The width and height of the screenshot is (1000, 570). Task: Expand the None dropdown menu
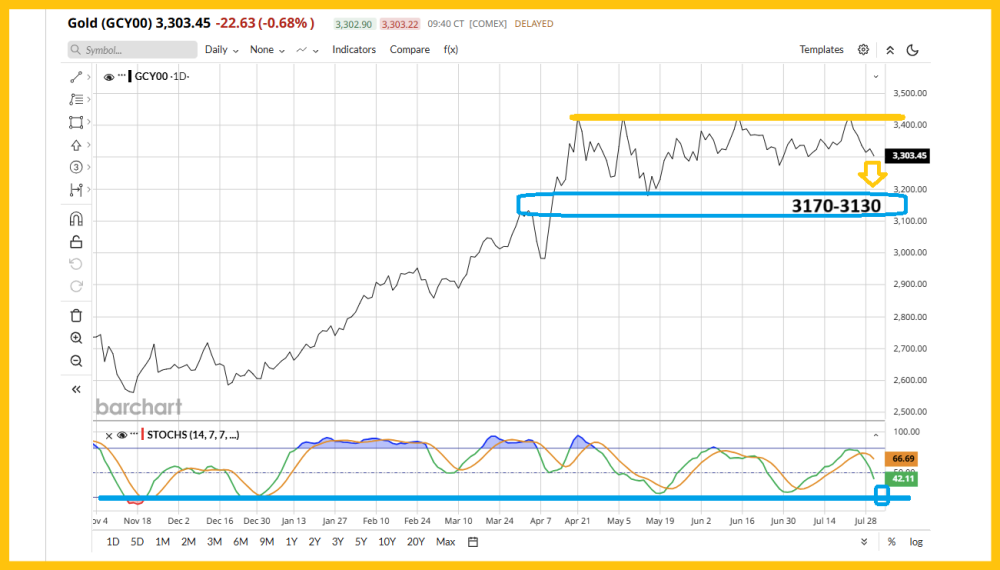pyautogui.click(x=266, y=50)
